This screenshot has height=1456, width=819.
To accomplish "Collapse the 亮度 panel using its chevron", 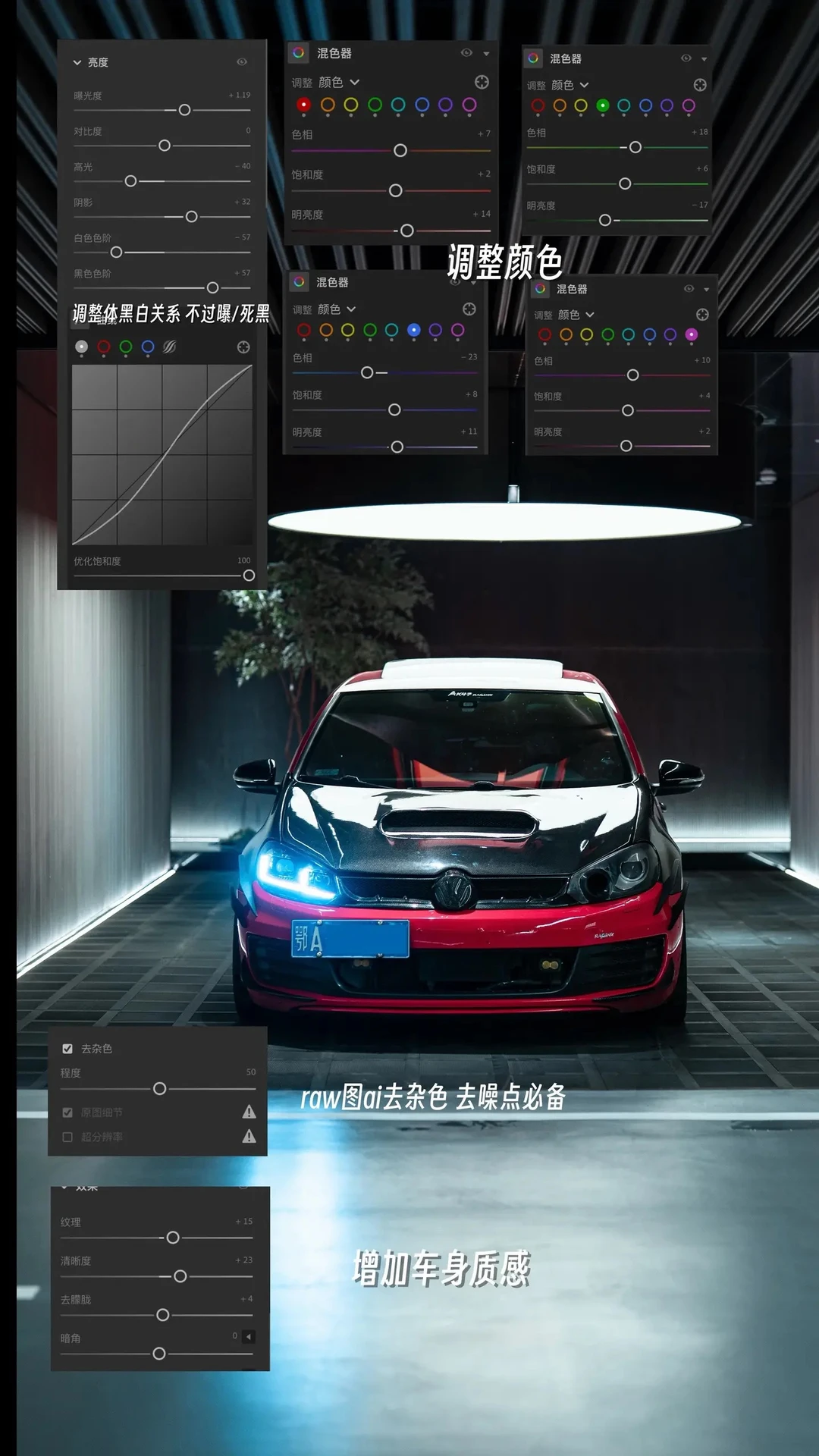I will (77, 63).
